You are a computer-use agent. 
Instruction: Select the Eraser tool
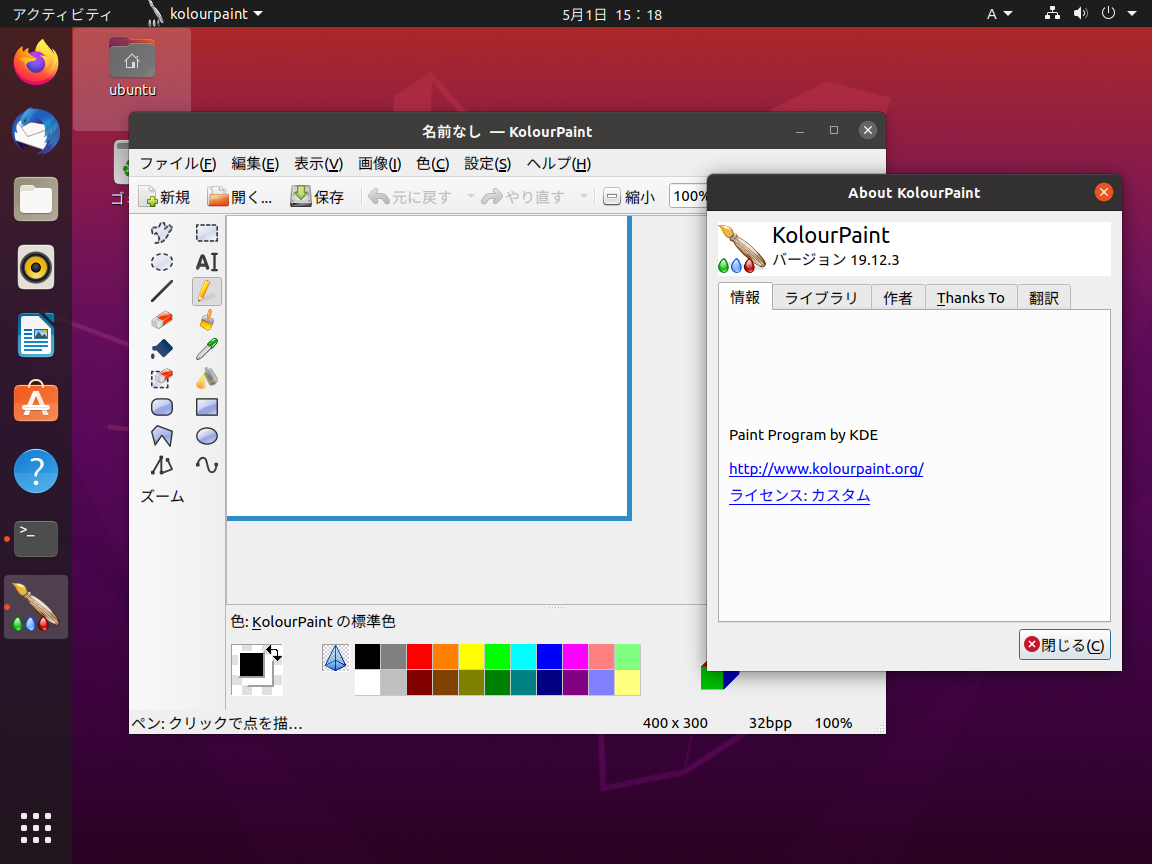pyautogui.click(x=161, y=320)
